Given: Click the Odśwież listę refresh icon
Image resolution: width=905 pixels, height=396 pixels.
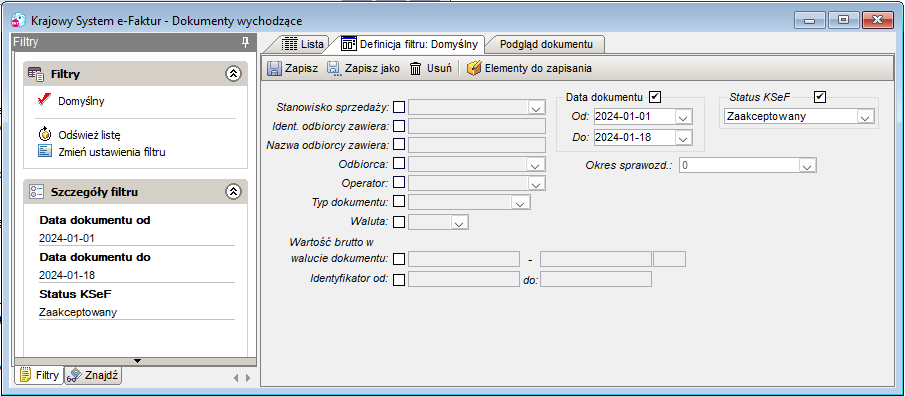Looking at the screenshot, I should click(45, 135).
